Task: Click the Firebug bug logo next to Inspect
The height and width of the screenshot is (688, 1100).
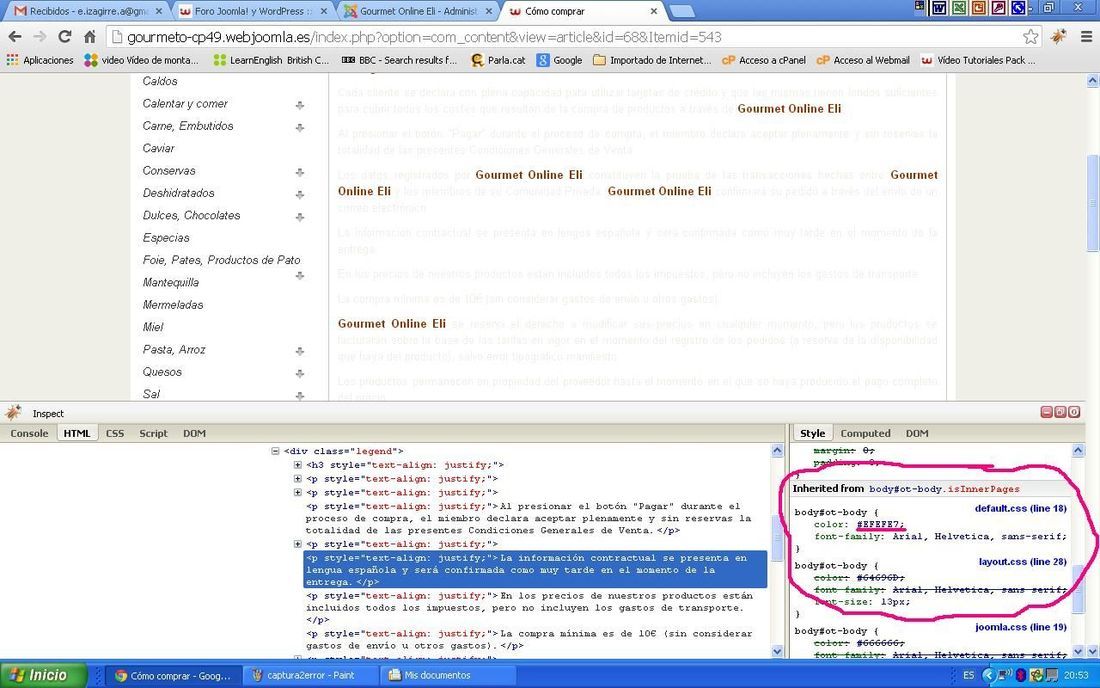Action: [14, 412]
